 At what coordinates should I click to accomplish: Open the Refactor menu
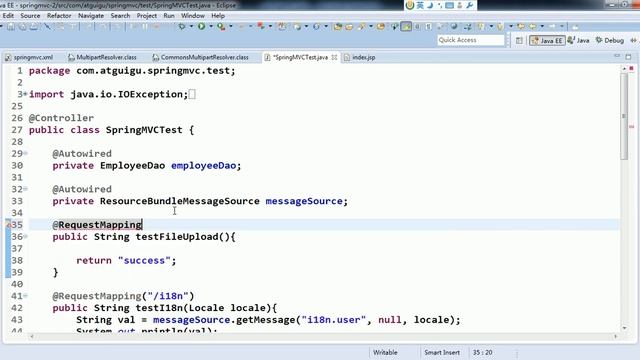[59, 16]
